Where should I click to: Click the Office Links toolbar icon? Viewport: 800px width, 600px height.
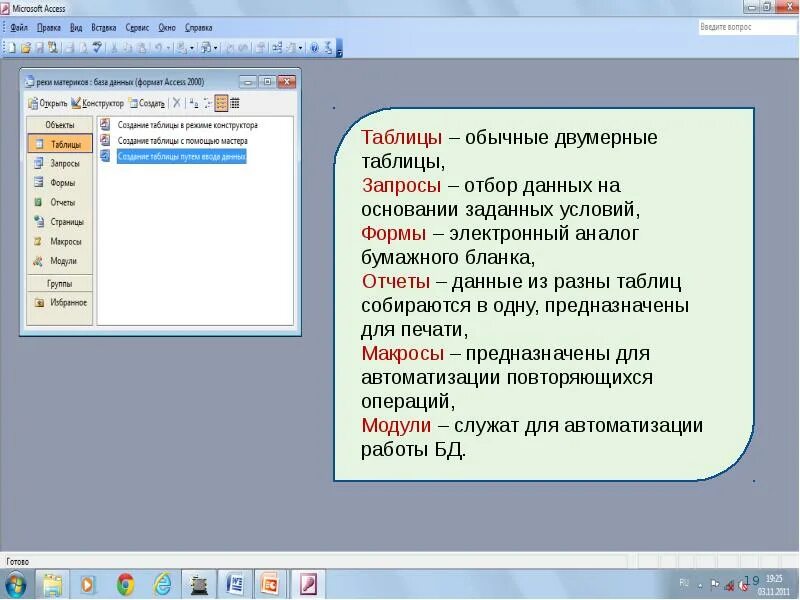click(x=181, y=48)
